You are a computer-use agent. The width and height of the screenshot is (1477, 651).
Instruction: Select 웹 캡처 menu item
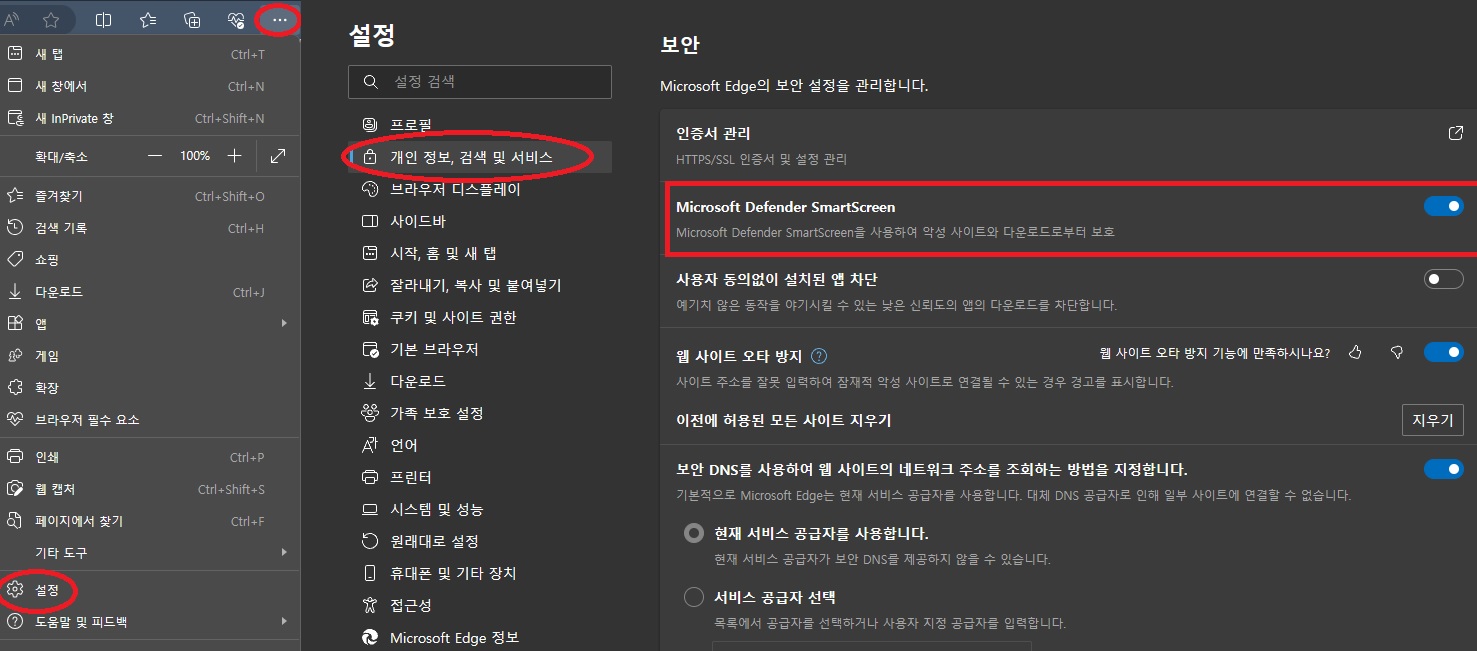[x=150, y=490]
